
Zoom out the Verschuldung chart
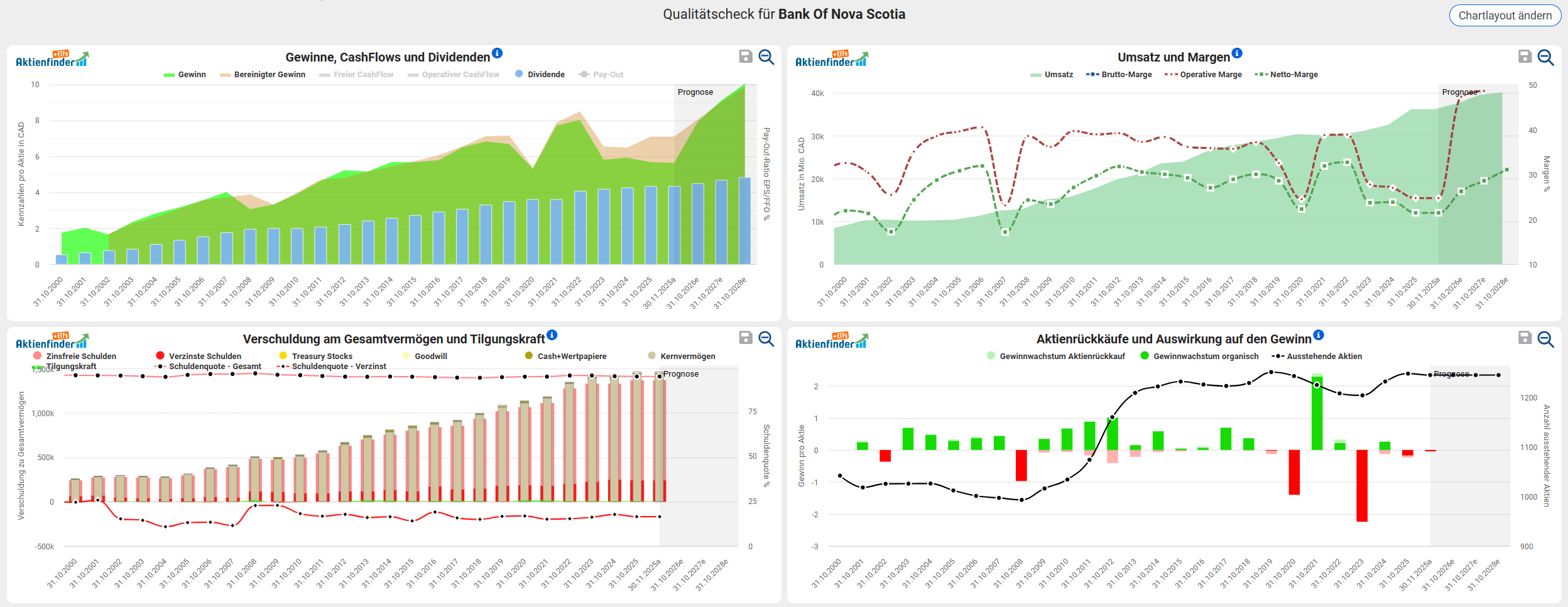click(x=766, y=339)
